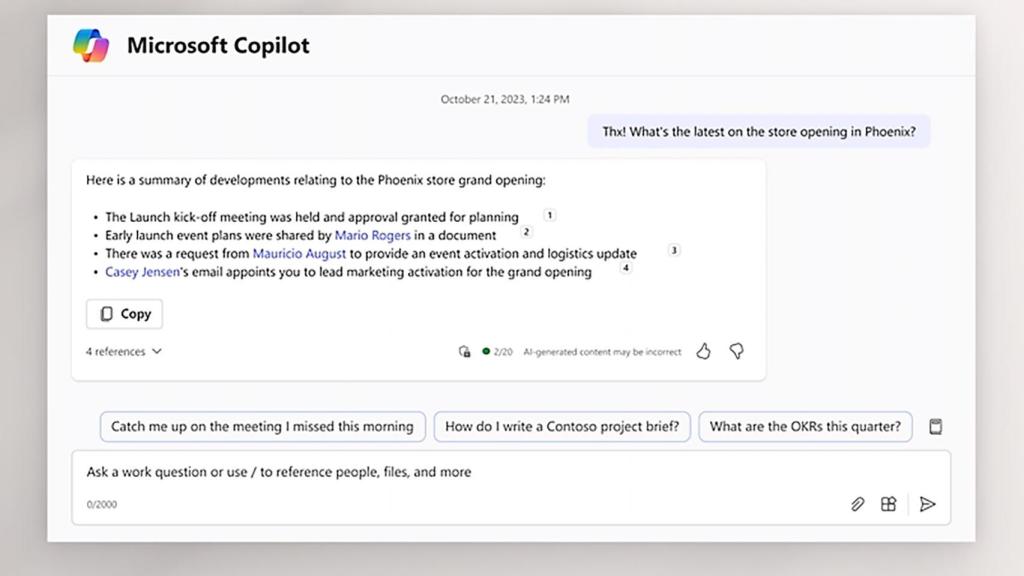Click the data protection shield icon
The width and height of the screenshot is (1024, 576).
[x=464, y=352]
